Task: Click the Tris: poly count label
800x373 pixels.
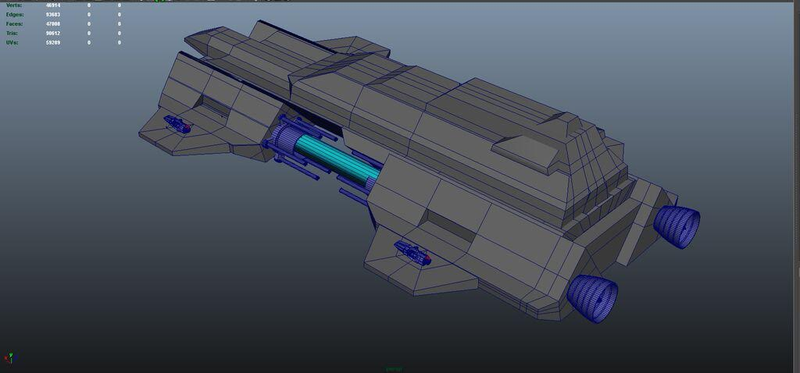Action: pos(11,33)
